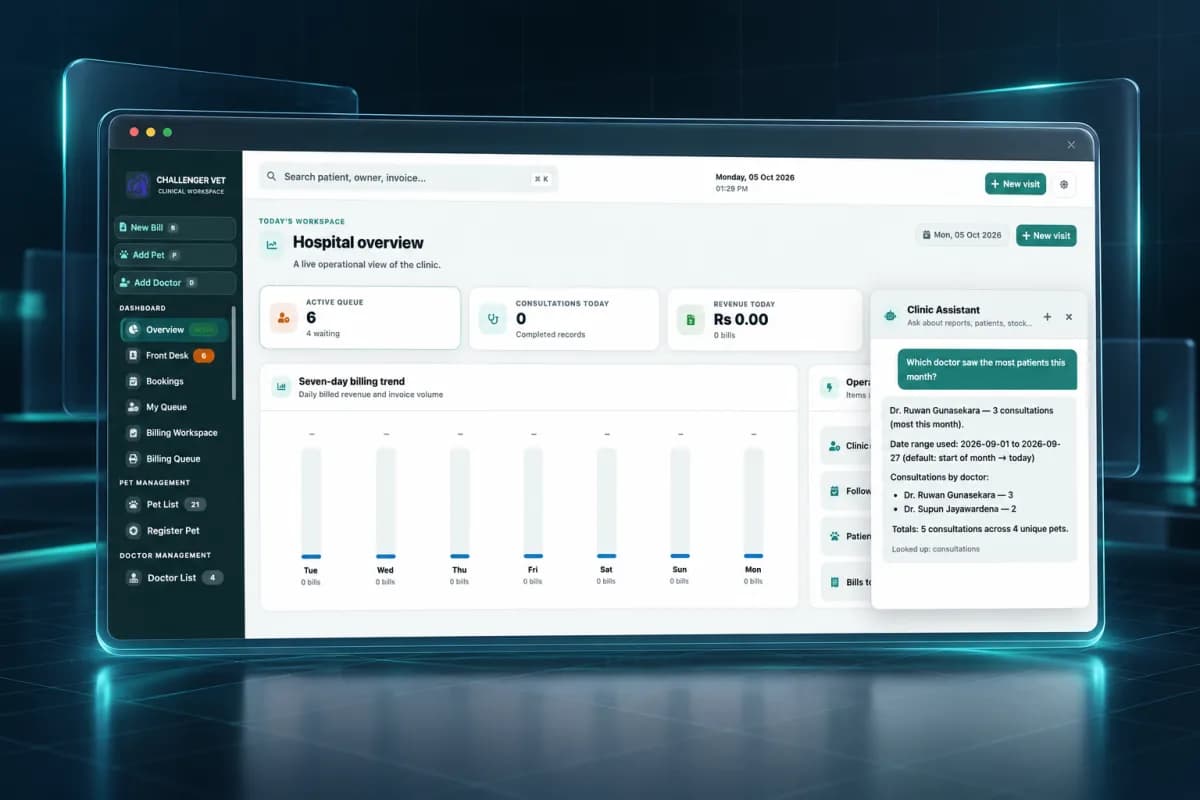Click the Hospital overview chart icon
Screen dimensions: 1200x800
(272, 243)
